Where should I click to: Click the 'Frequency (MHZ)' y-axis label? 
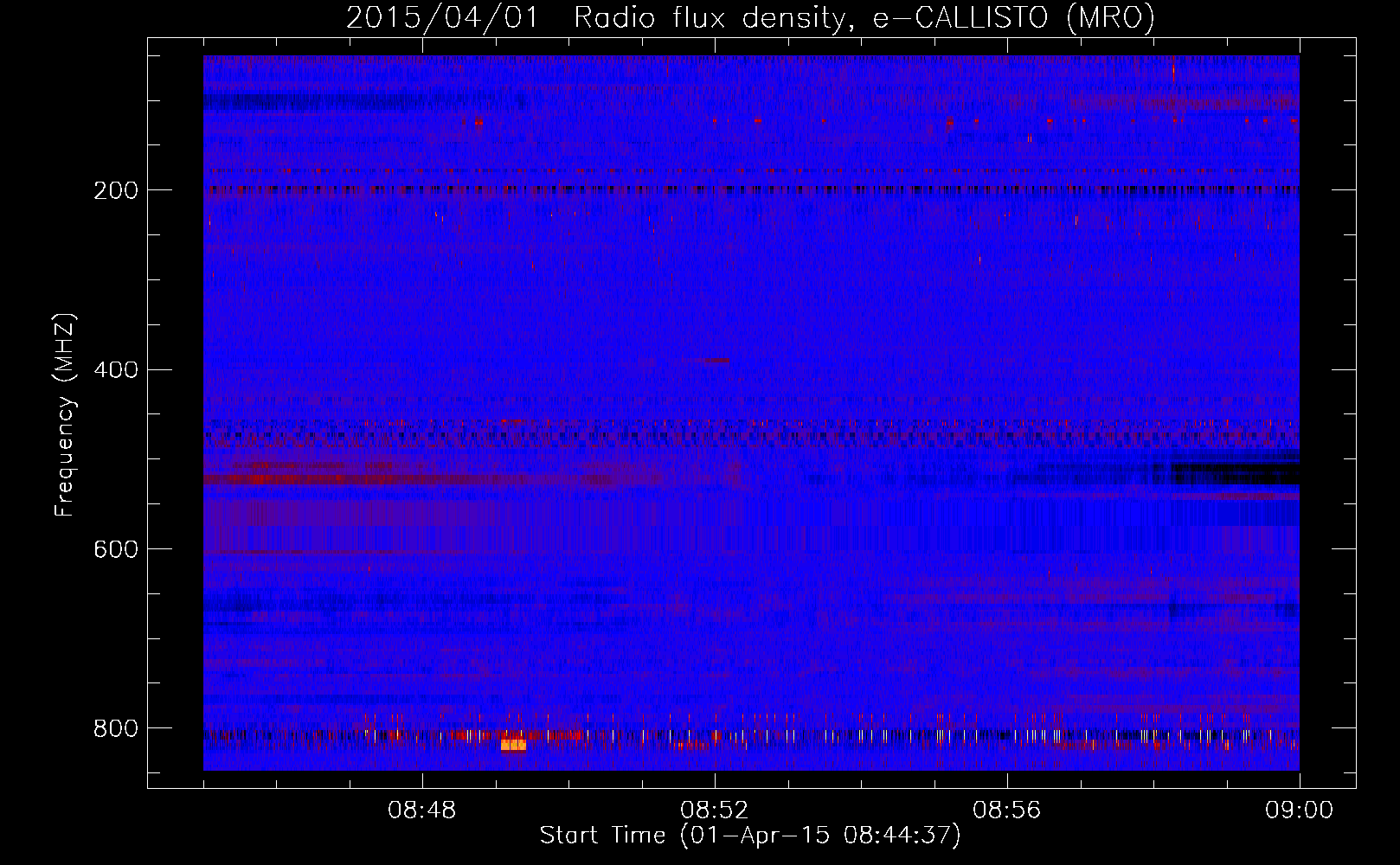[65, 415]
